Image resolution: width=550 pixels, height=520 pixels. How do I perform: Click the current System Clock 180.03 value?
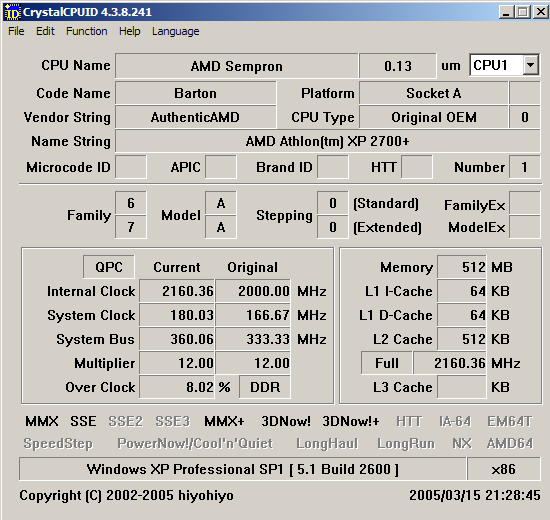(177, 315)
